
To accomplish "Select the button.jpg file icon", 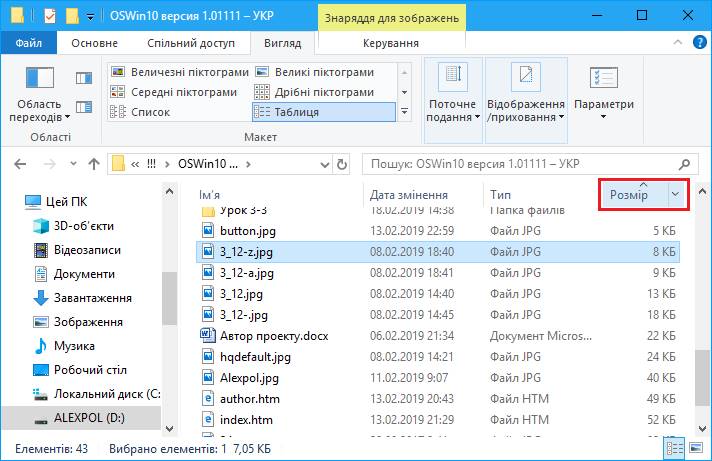I will [x=208, y=230].
